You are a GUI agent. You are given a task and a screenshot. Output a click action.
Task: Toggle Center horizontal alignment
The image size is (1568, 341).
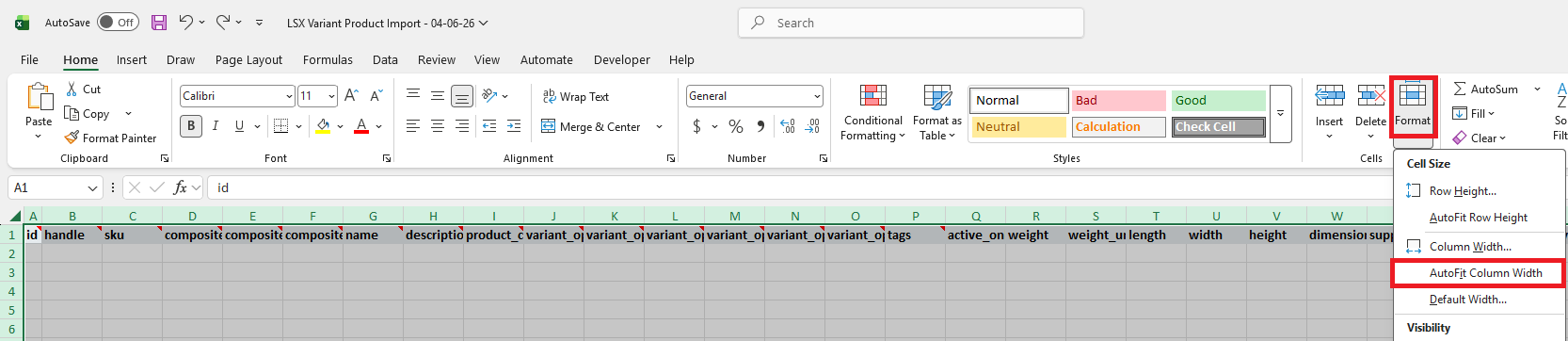pyautogui.click(x=438, y=126)
